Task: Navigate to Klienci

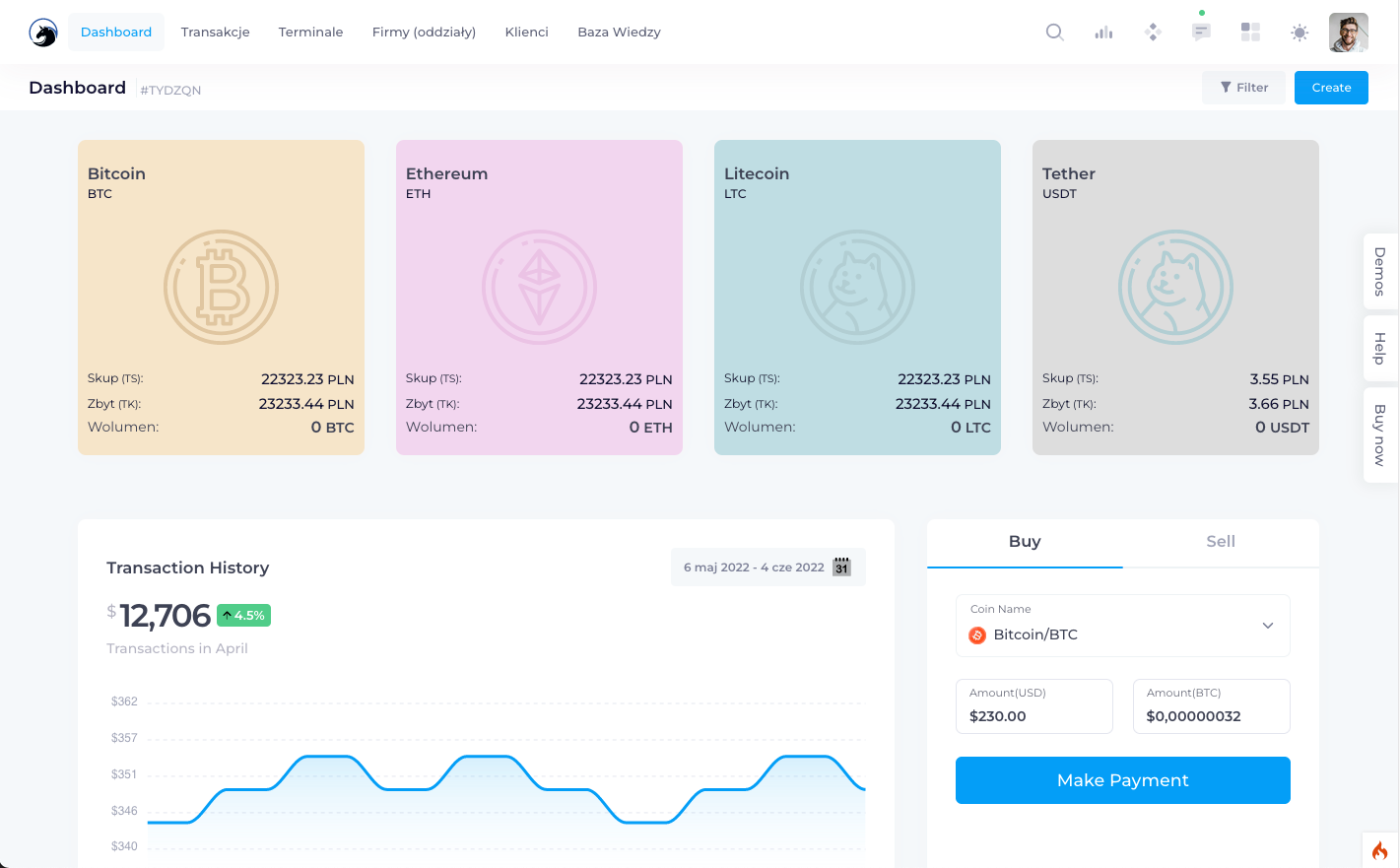Action: click(527, 33)
